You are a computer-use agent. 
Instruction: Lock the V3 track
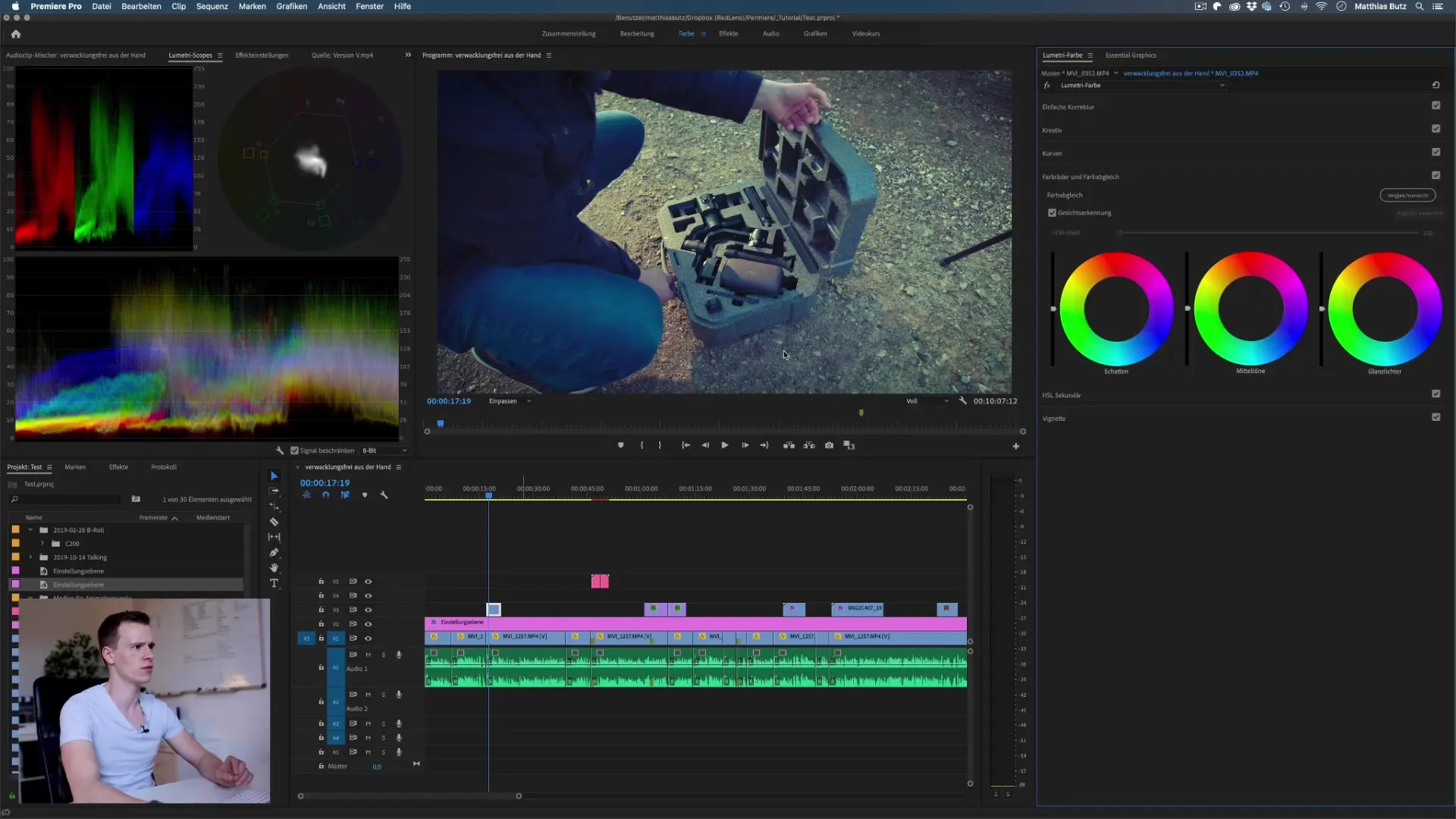pyautogui.click(x=321, y=610)
